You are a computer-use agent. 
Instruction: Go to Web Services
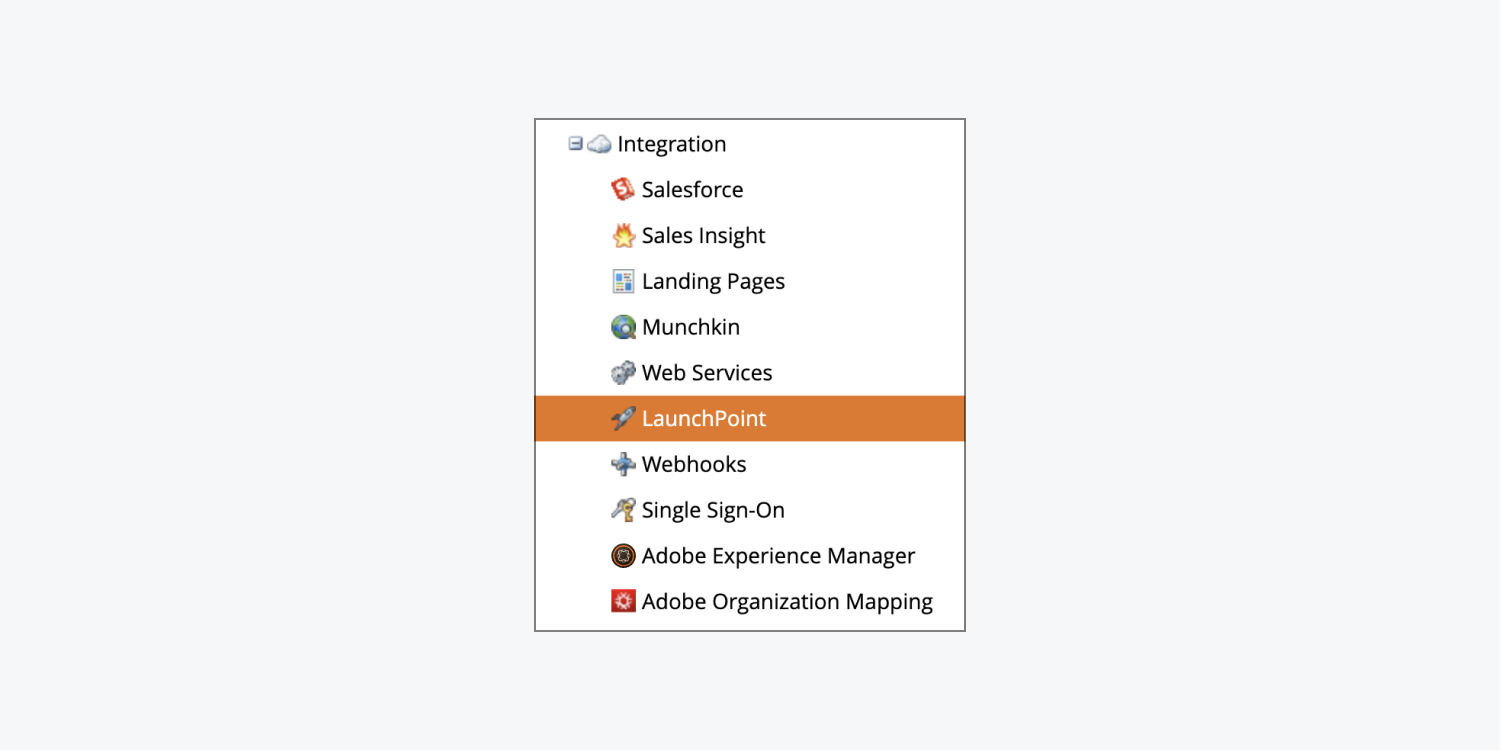pos(707,373)
